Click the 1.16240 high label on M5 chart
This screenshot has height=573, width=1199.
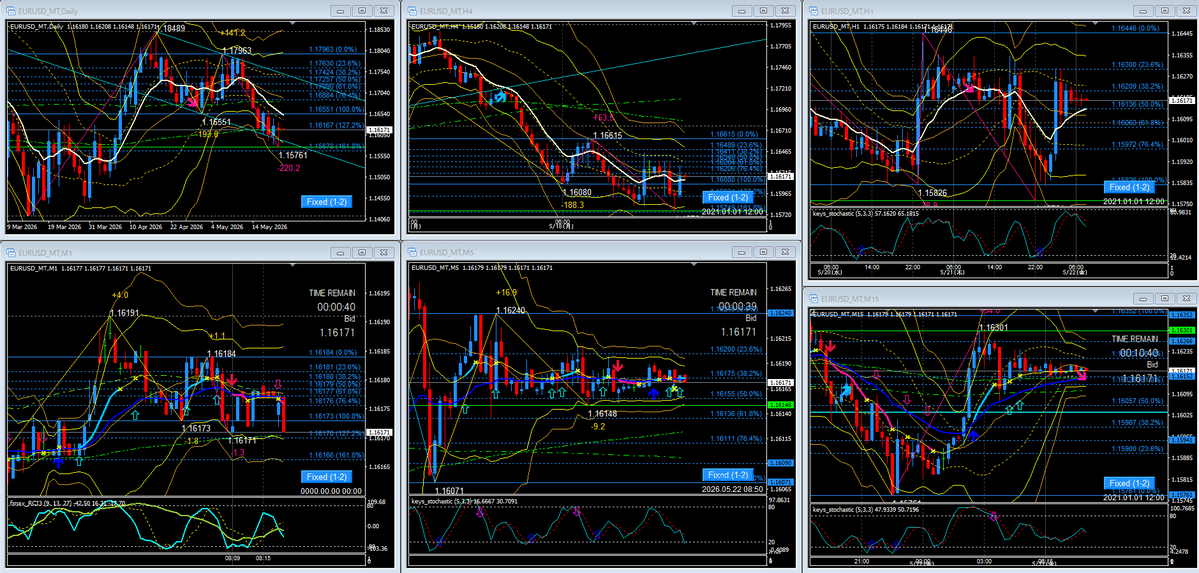510,311
